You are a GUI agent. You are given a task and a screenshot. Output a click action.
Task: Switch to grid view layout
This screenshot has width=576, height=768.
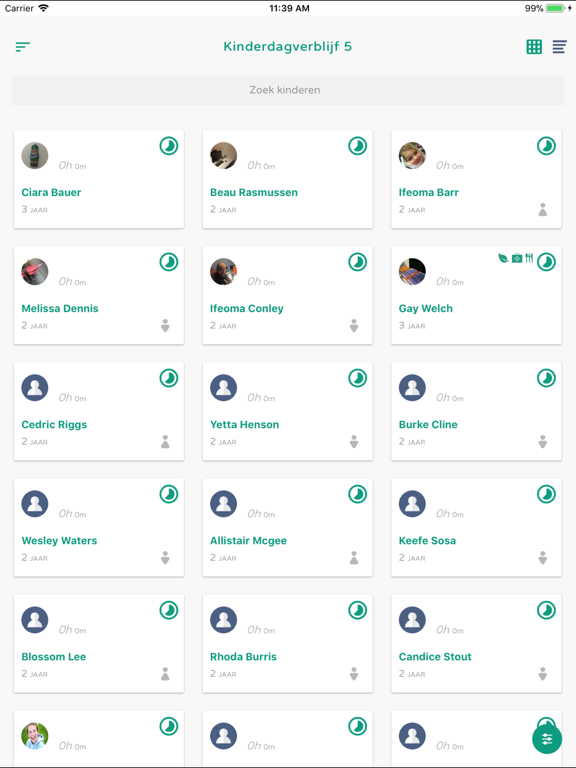534,47
